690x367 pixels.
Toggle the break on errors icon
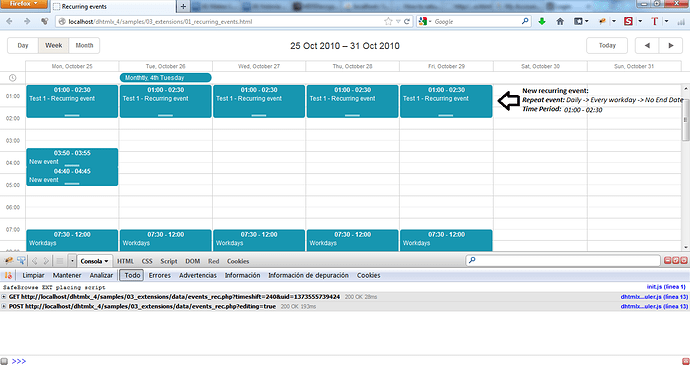point(8,275)
